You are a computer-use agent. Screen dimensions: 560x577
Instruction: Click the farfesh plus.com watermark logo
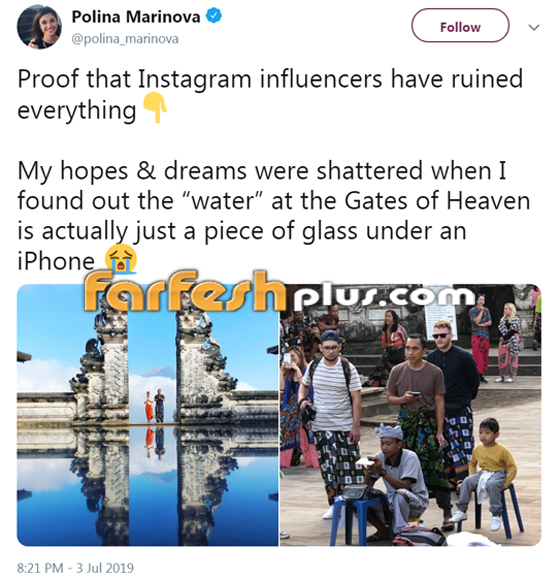point(280,291)
